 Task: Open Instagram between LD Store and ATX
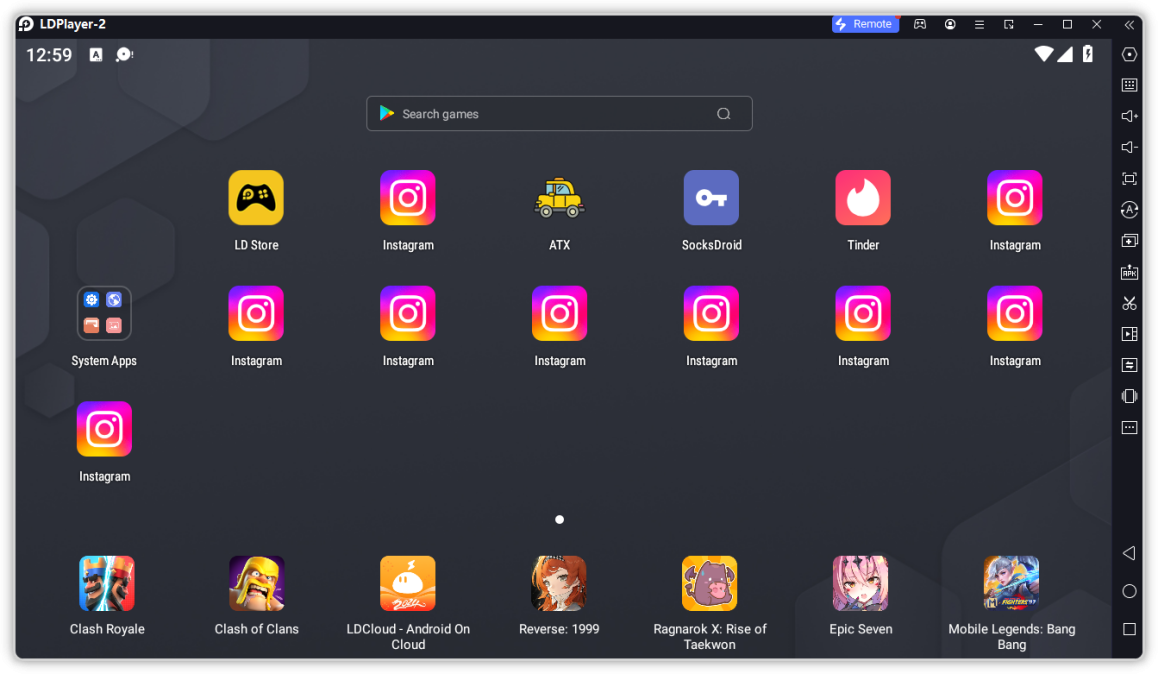[408, 198]
